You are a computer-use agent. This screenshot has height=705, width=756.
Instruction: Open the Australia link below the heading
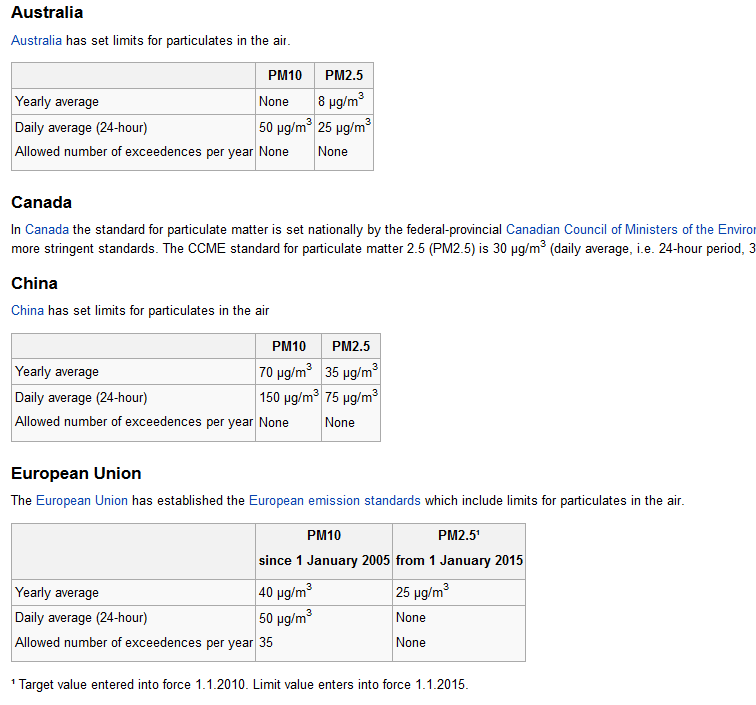pos(36,41)
